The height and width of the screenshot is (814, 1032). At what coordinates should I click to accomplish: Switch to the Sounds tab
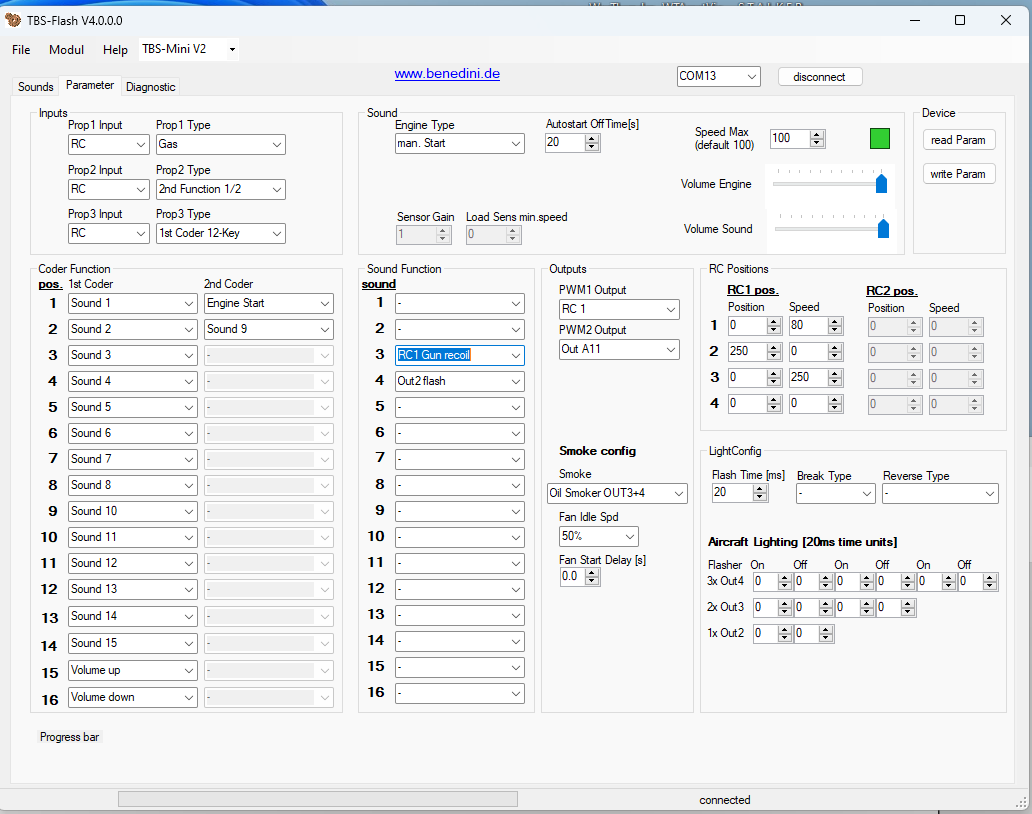click(x=36, y=87)
